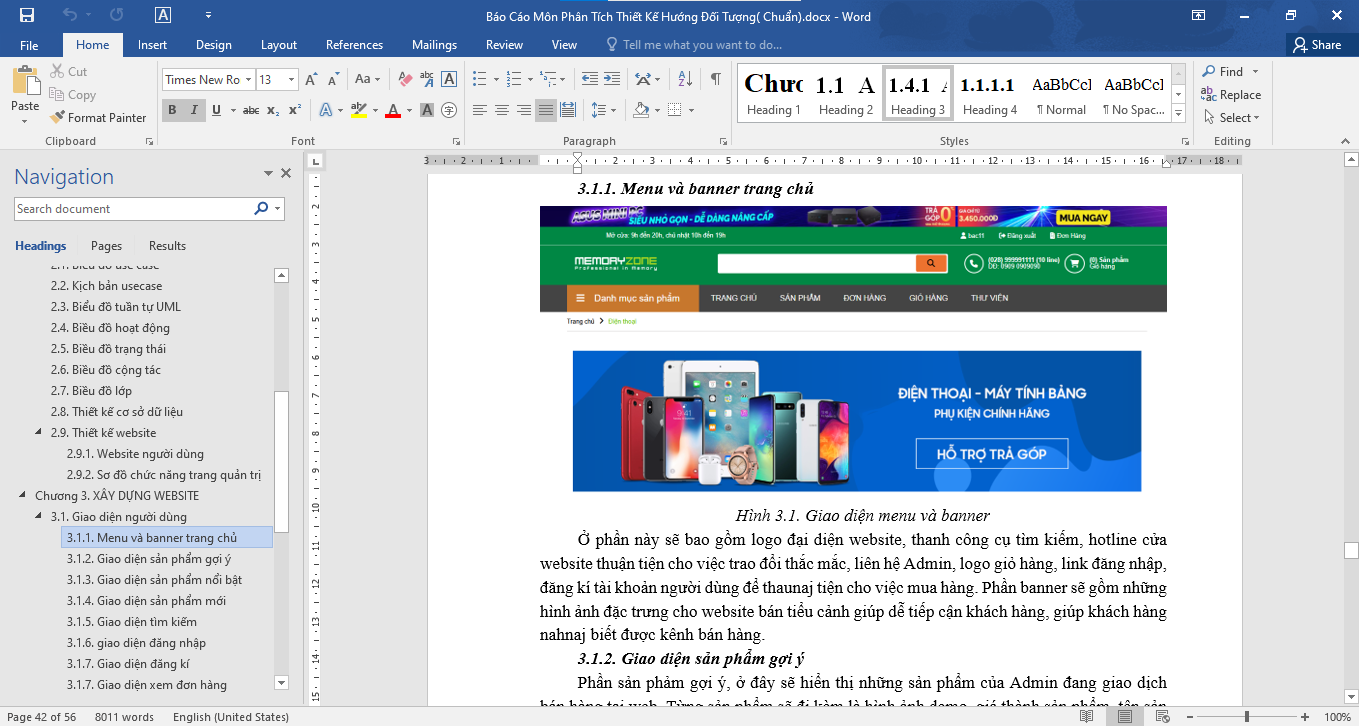Open the font name dropdown
The width and height of the screenshot is (1359, 726).
click(x=248, y=80)
